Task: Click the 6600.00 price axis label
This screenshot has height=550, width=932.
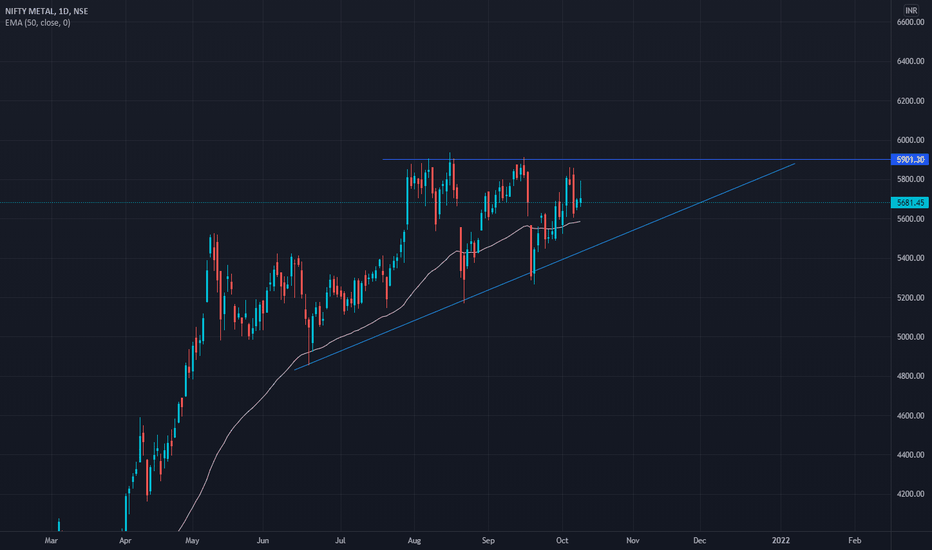Action: tap(910, 22)
